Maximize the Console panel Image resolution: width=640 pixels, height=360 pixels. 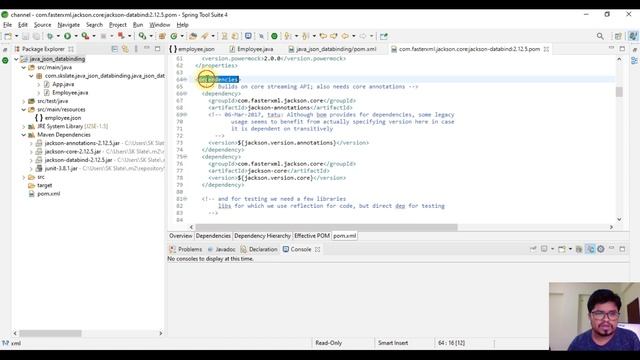pos(622,249)
